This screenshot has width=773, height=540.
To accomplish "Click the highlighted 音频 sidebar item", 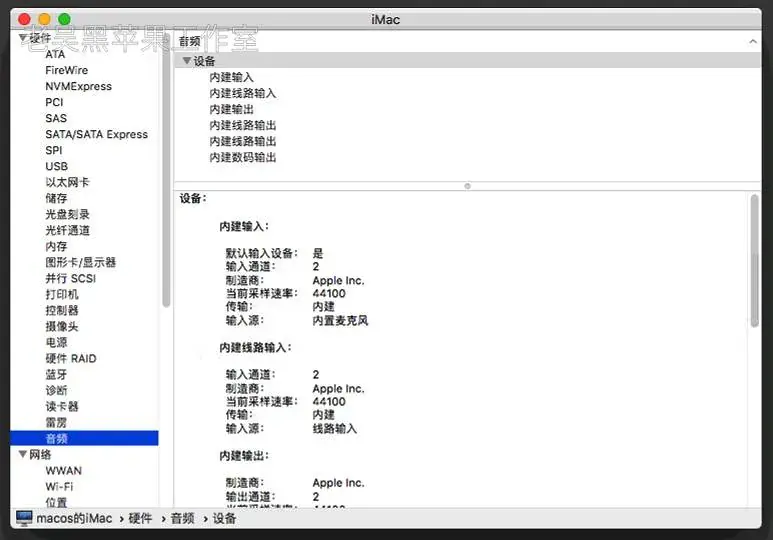I will click(x=84, y=438).
